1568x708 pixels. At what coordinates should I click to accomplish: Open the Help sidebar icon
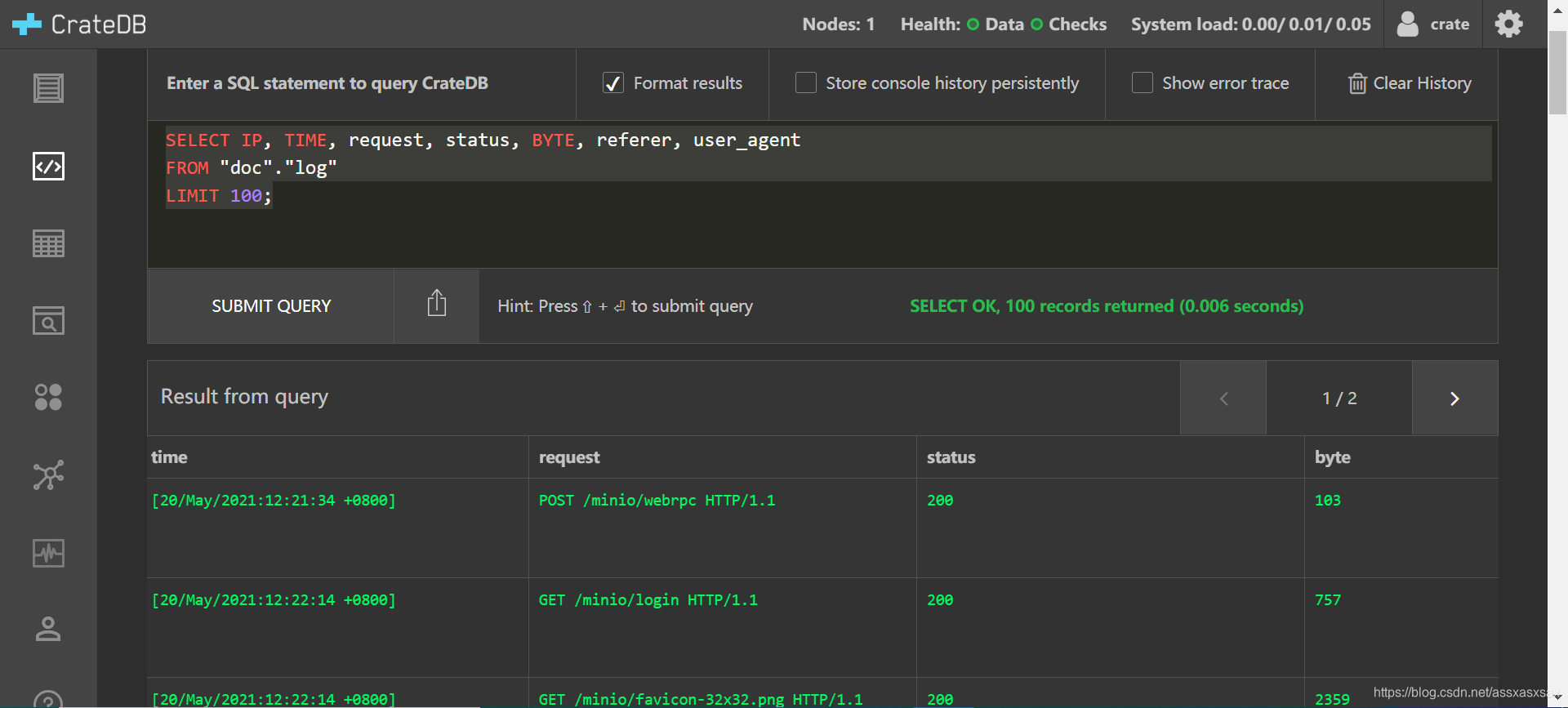[48, 700]
